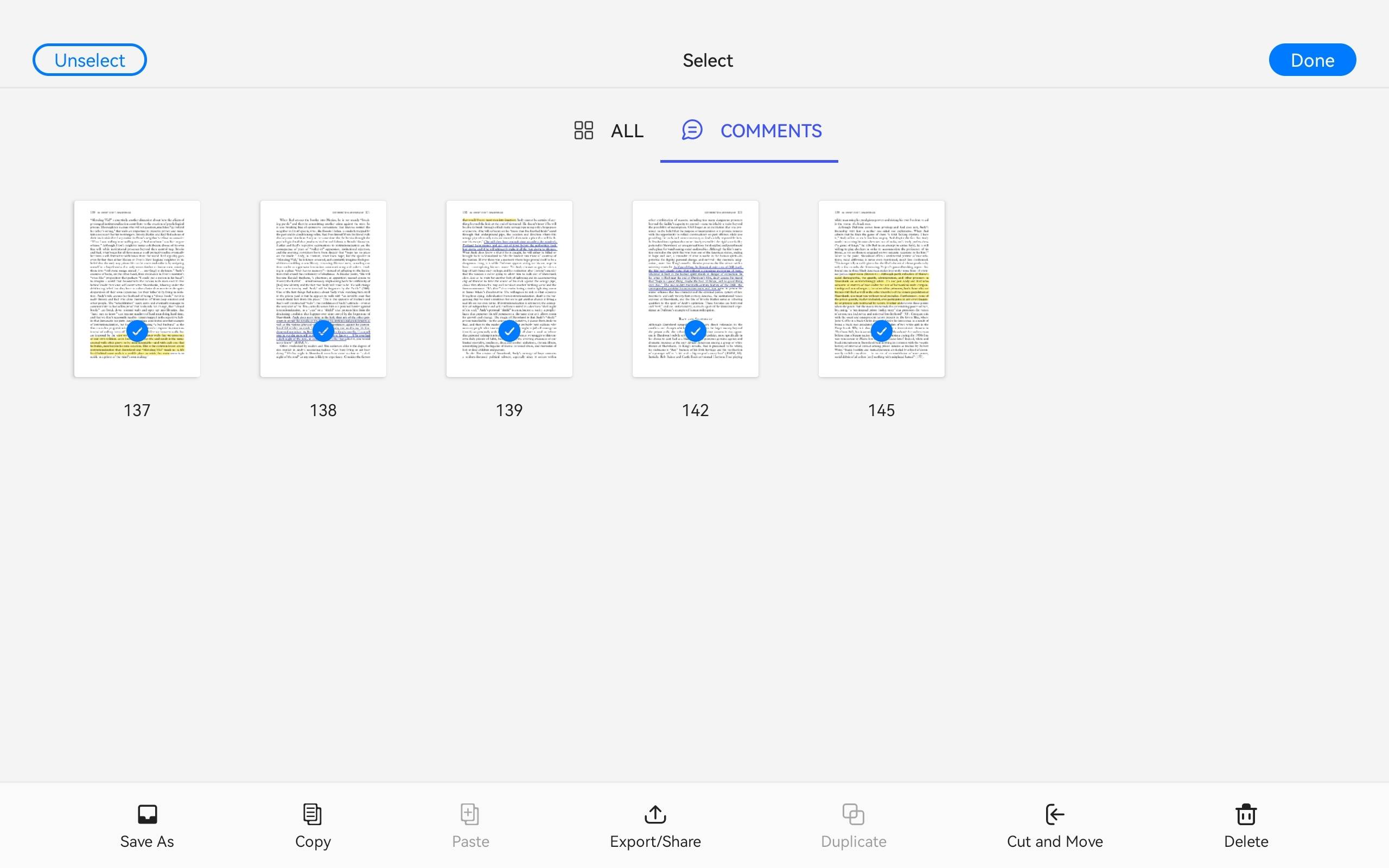Click the page number label 142
This screenshot has height=868, width=1389.
click(x=695, y=410)
